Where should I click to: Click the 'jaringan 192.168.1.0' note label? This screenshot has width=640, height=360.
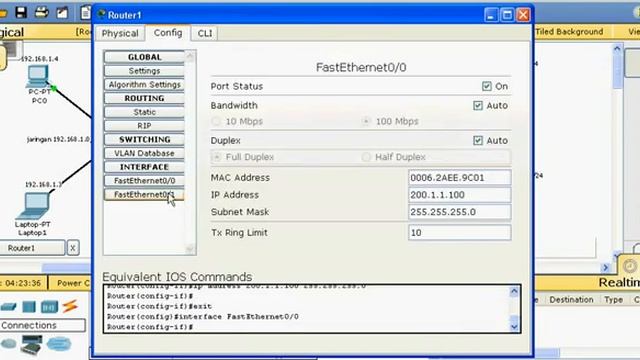point(58,139)
